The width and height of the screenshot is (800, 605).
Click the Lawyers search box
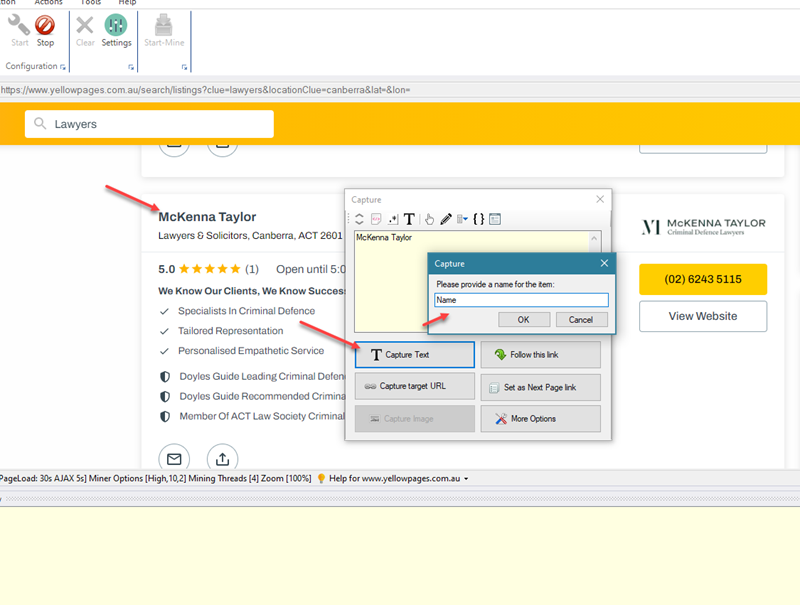point(149,124)
